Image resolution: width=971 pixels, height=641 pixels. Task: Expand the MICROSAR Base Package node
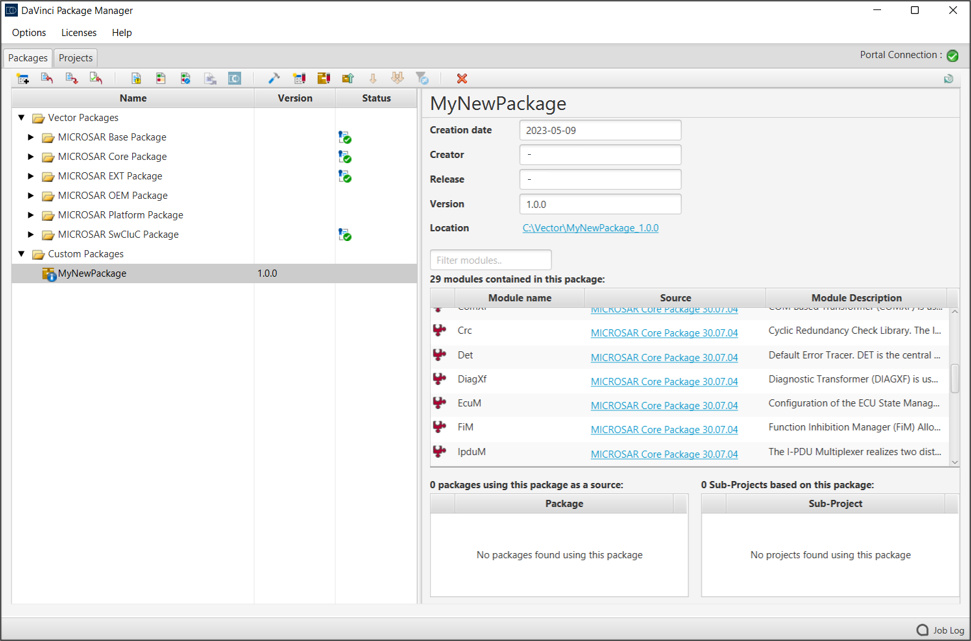(31, 137)
